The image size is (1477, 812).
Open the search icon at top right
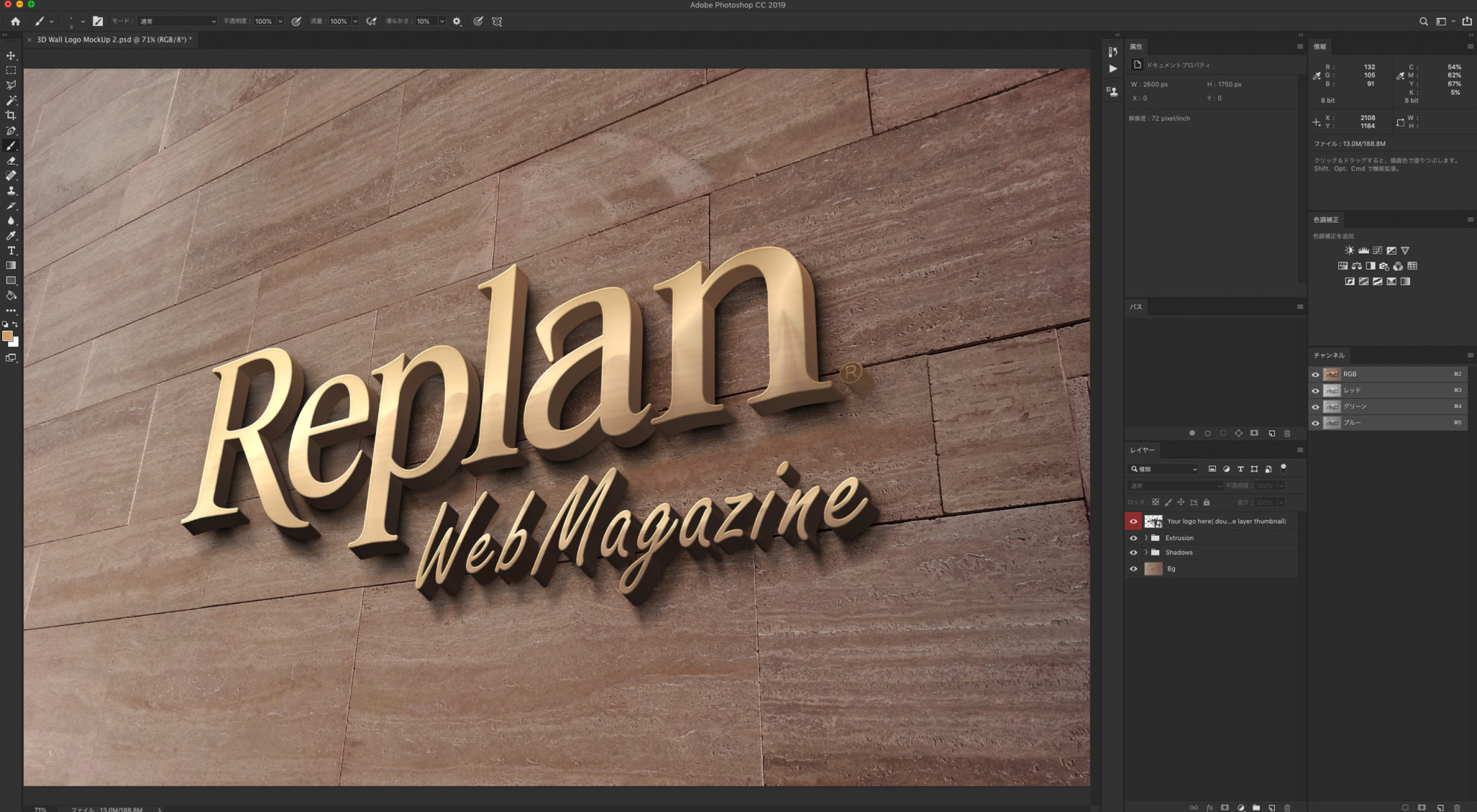[x=1423, y=22]
